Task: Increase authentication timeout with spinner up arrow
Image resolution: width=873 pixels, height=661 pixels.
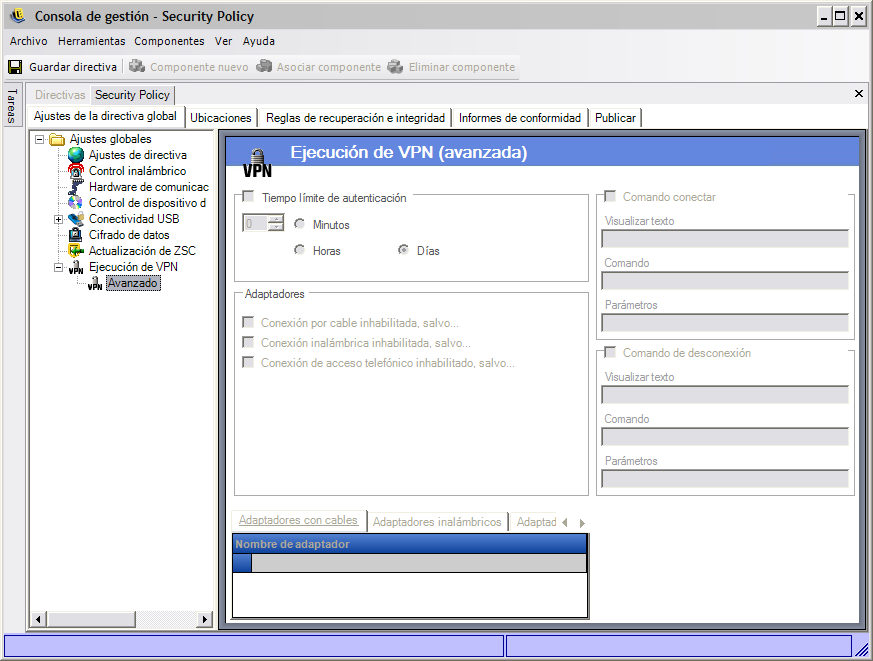Action: tap(276, 219)
